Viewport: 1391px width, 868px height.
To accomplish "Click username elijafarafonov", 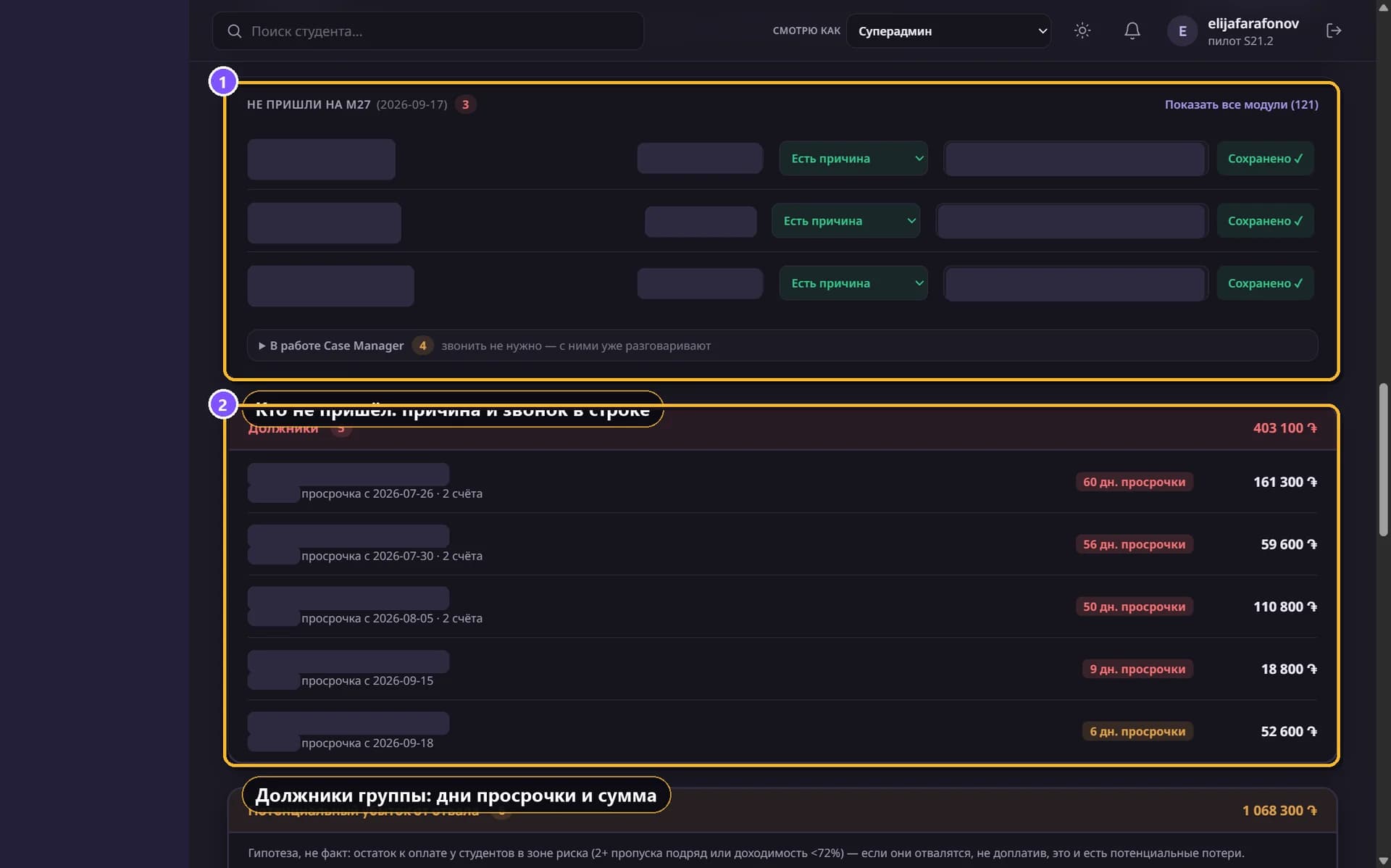I will point(1253,23).
